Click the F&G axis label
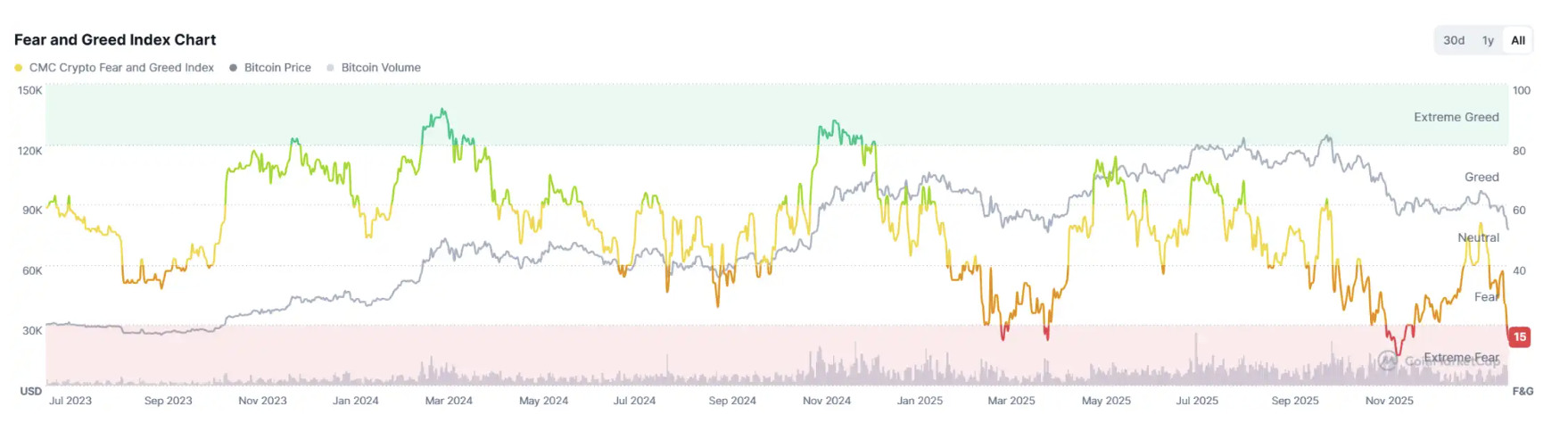This screenshot has height=448, width=1568. 1523,391
